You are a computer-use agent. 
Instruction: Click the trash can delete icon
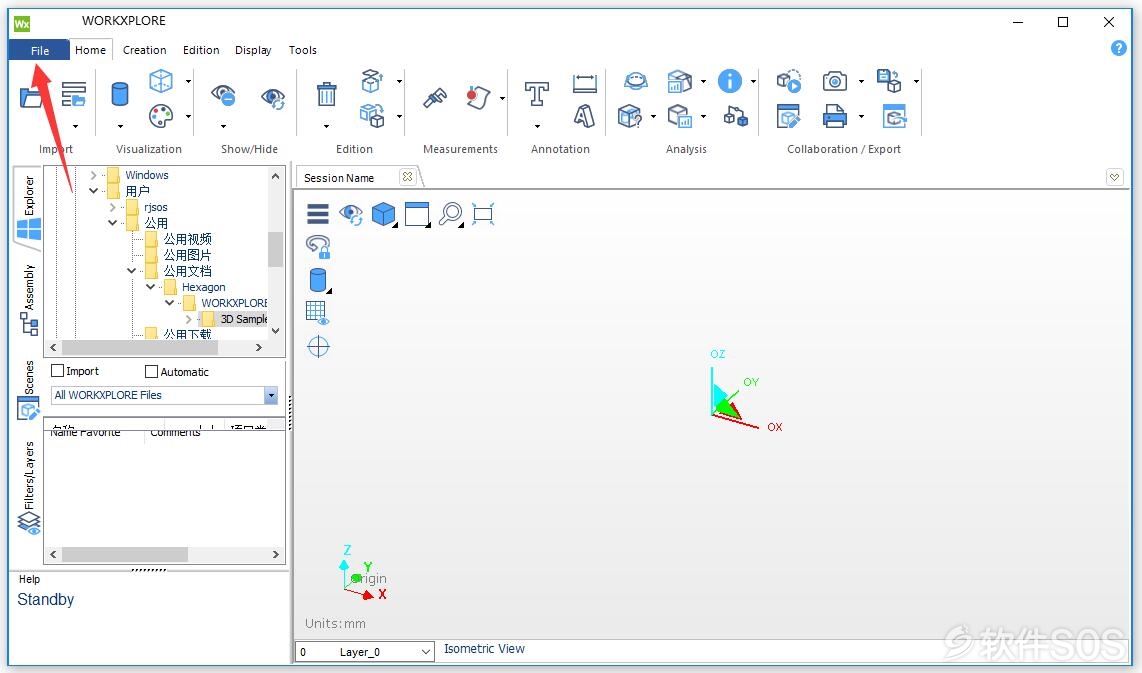tap(326, 94)
